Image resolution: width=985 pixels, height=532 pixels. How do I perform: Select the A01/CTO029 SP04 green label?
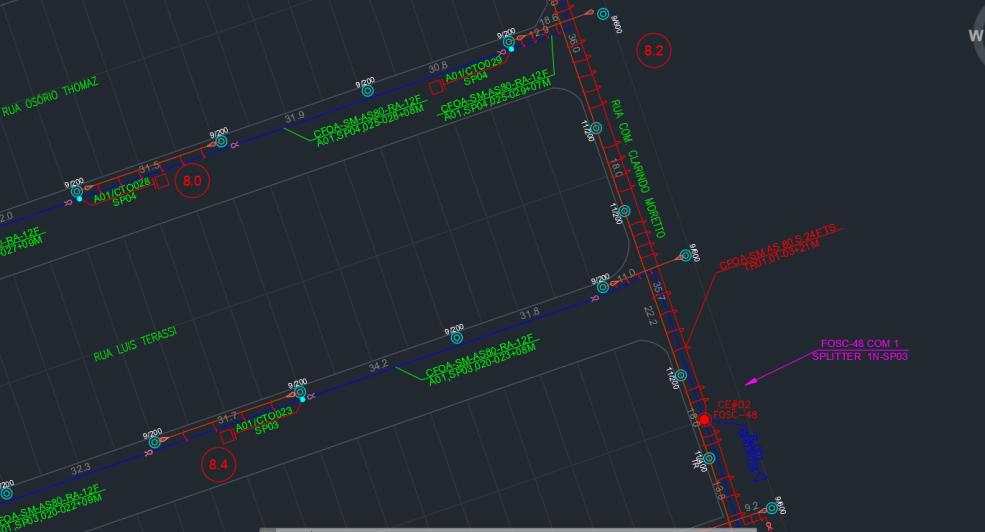pos(474,71)
